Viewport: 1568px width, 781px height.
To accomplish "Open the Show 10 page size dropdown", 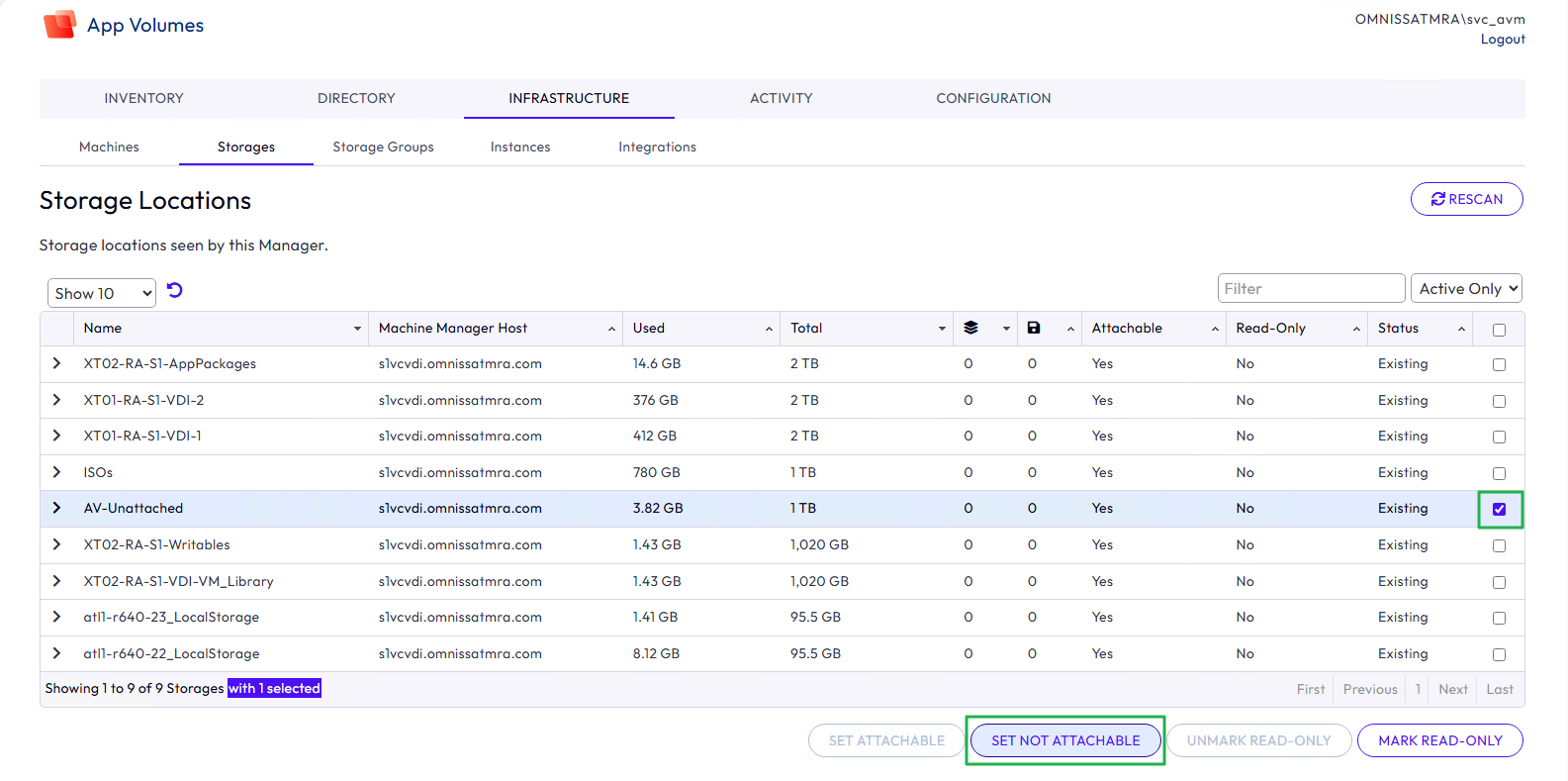I will pyautogui.click(x=102, y=293).
